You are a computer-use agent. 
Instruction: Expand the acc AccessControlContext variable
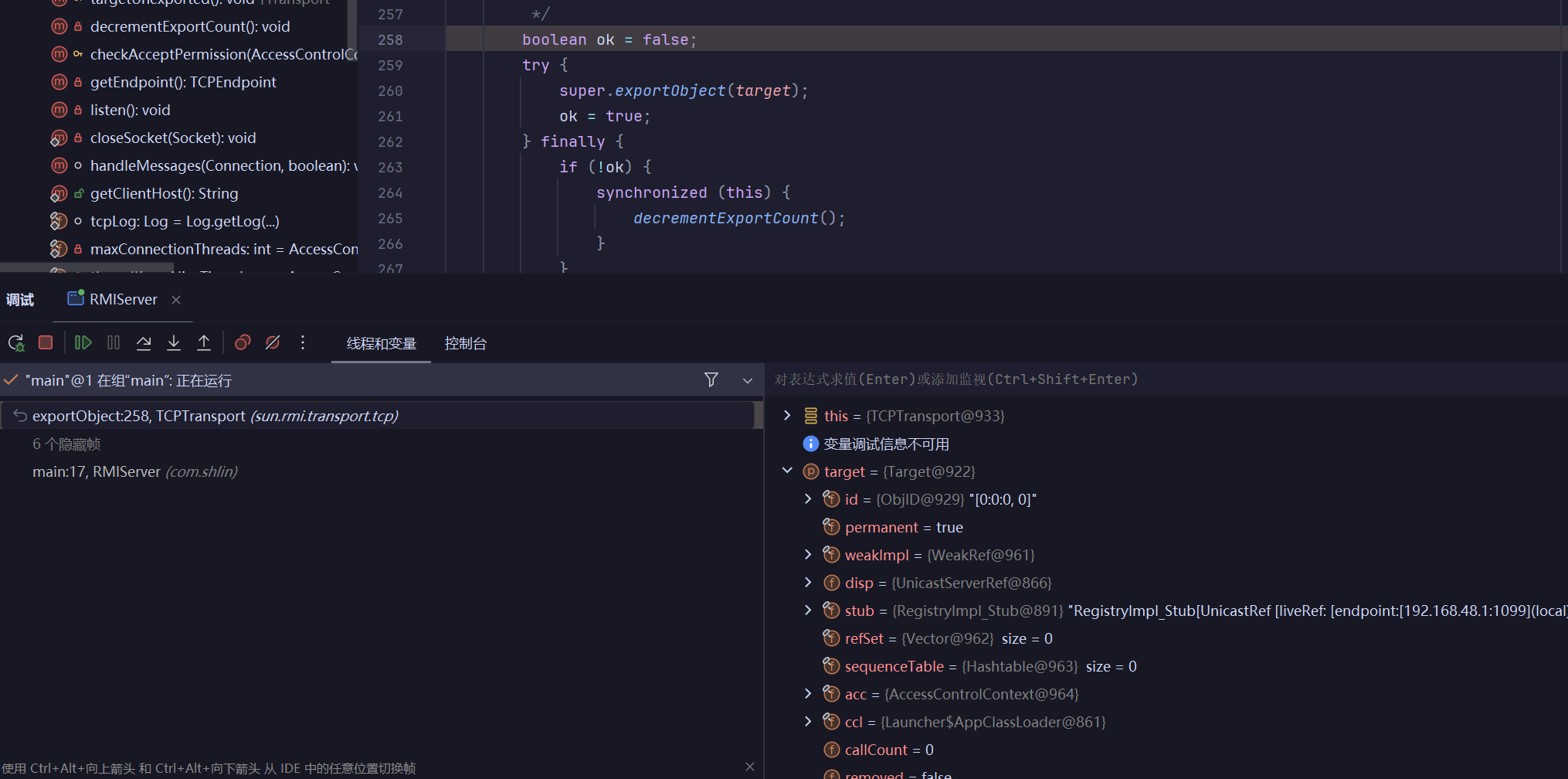pos(808,694)
